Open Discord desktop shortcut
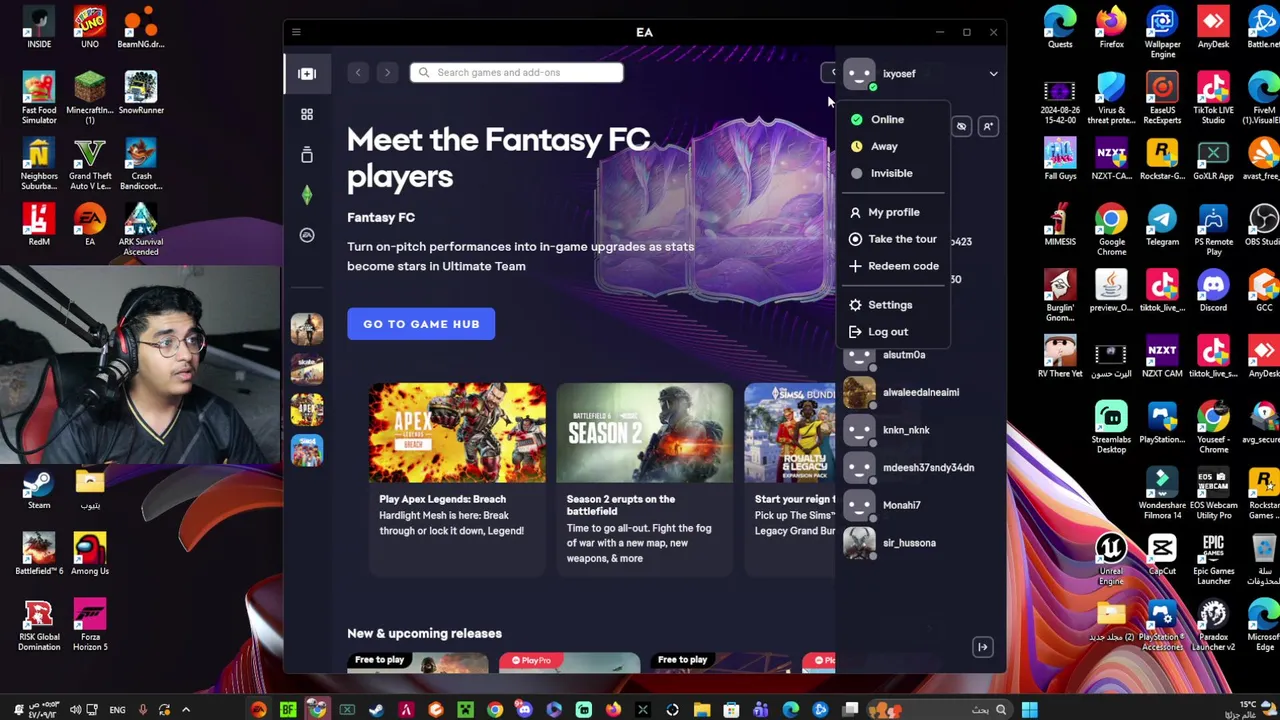Viewport: 1280px width, 720px height. tap(1213, 291)
